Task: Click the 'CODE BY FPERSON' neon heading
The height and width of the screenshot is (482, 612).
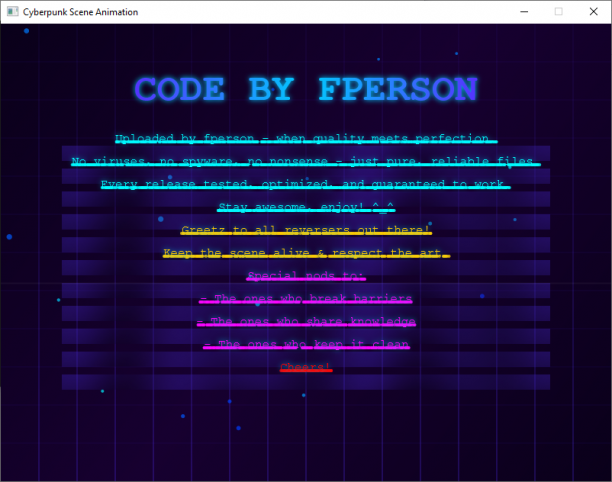Action: click(x=306, y=89)
